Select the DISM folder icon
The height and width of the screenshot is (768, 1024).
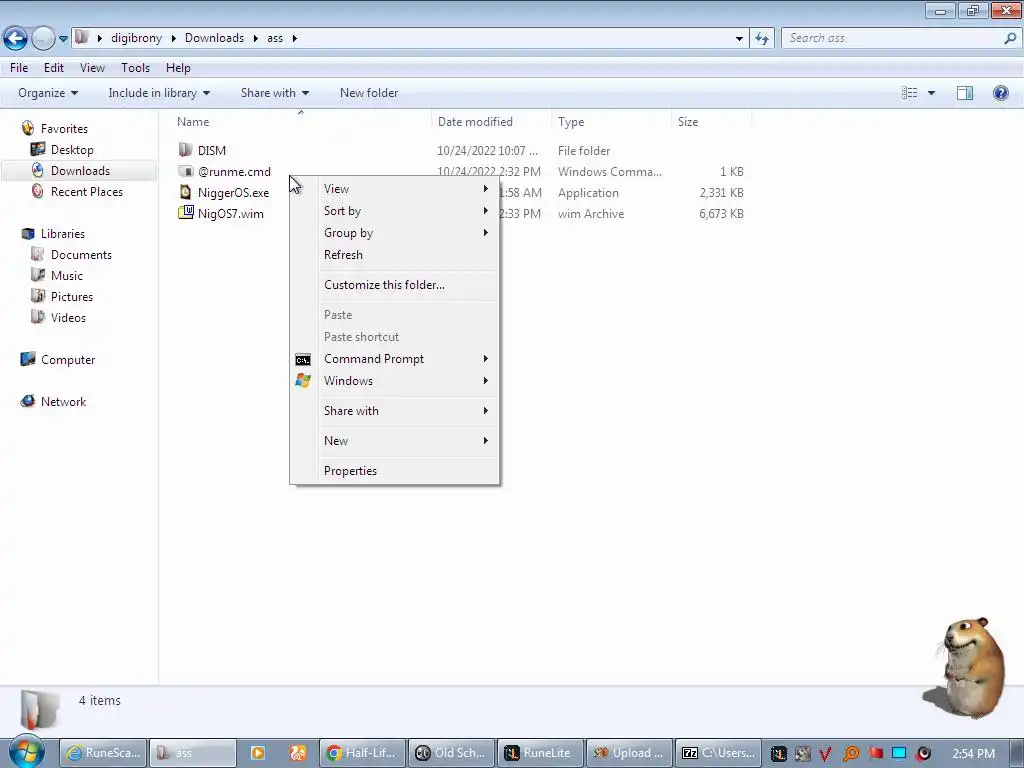point(185,150)
